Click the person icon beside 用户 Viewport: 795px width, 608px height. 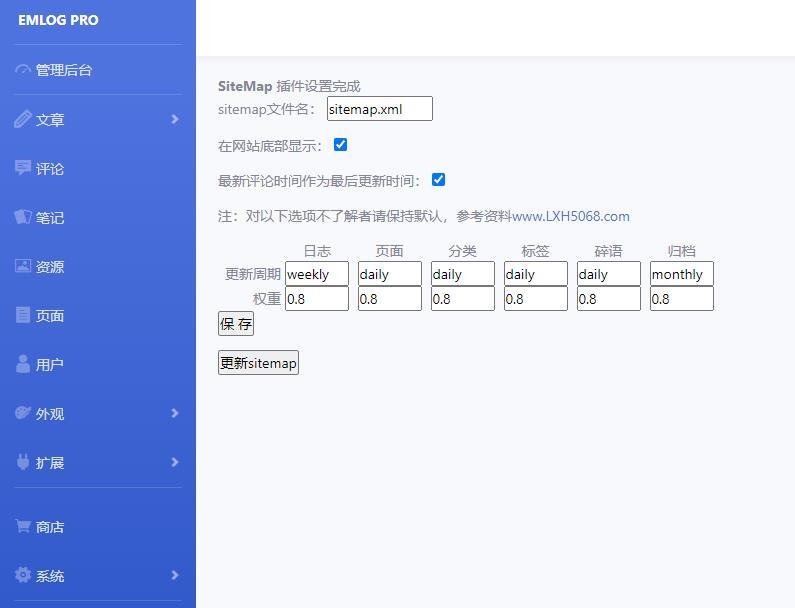pos(23,364)
